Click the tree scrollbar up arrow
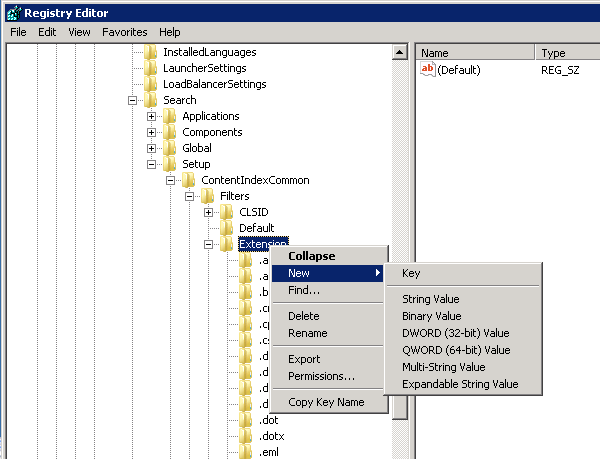This screenshot has height=459, width=600. (400, 52)
